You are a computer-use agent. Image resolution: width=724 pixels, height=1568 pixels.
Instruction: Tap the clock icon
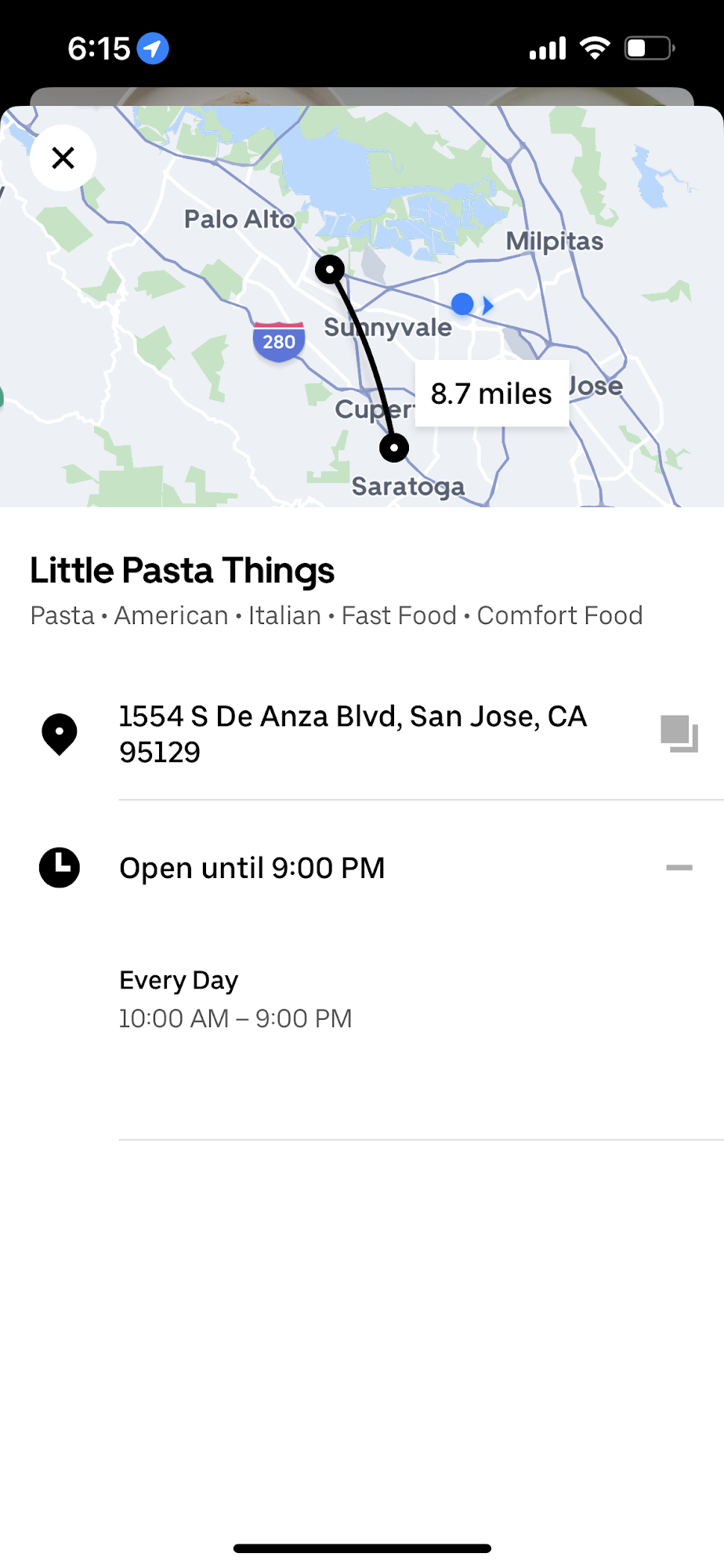(x=60, y=867)
